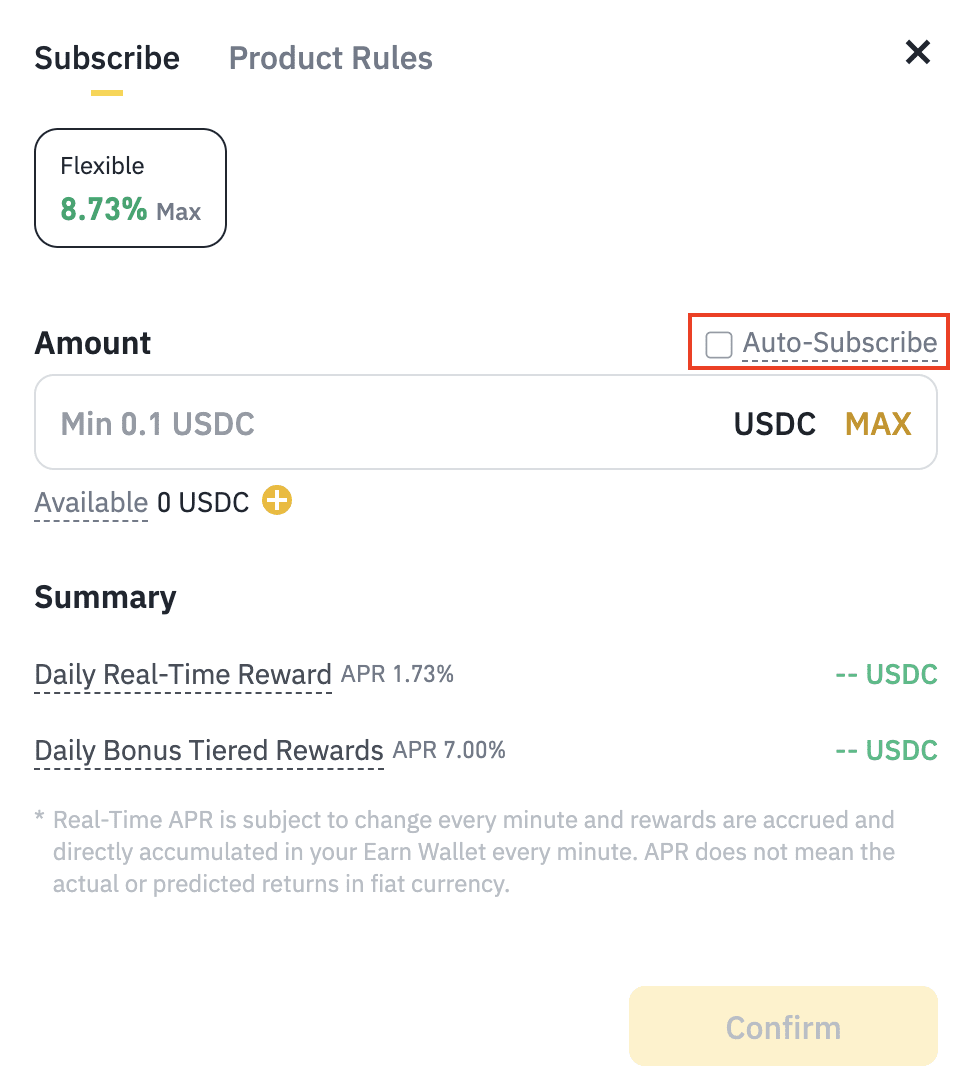Screen dimensions: 980x1080
Task: Click the yellow plus icon beside Available balance
Action: [277, 500]
